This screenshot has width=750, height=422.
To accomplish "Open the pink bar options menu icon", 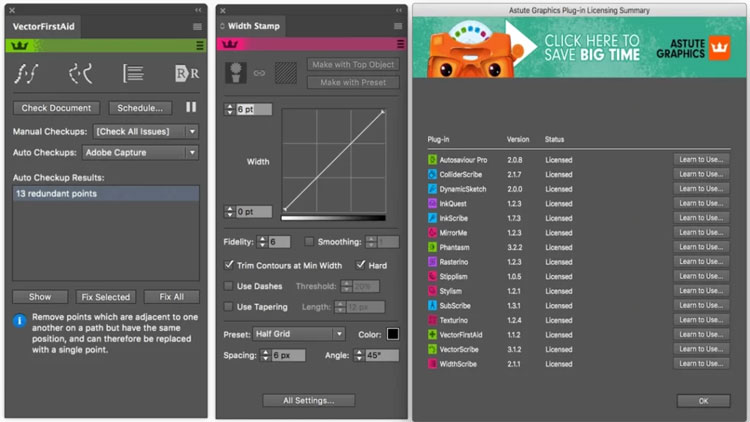I will (400, 44).
